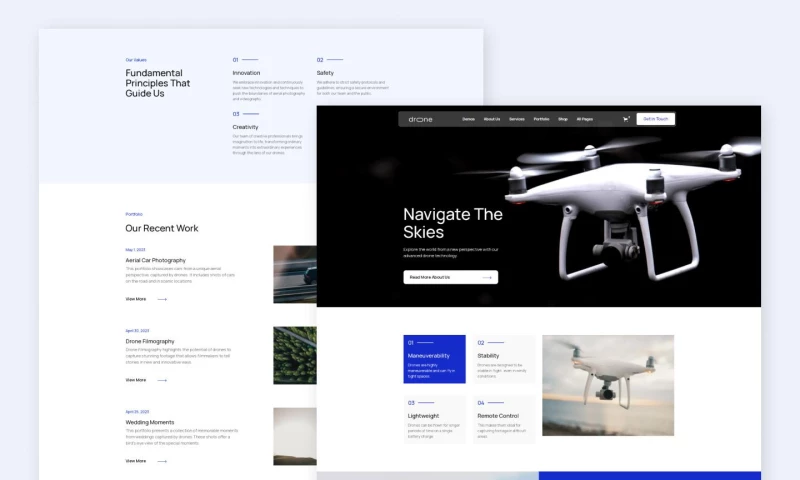Open the Wedding Moments thumbnail image
Screen dimensions: 800x480
[x=295, y=436]
